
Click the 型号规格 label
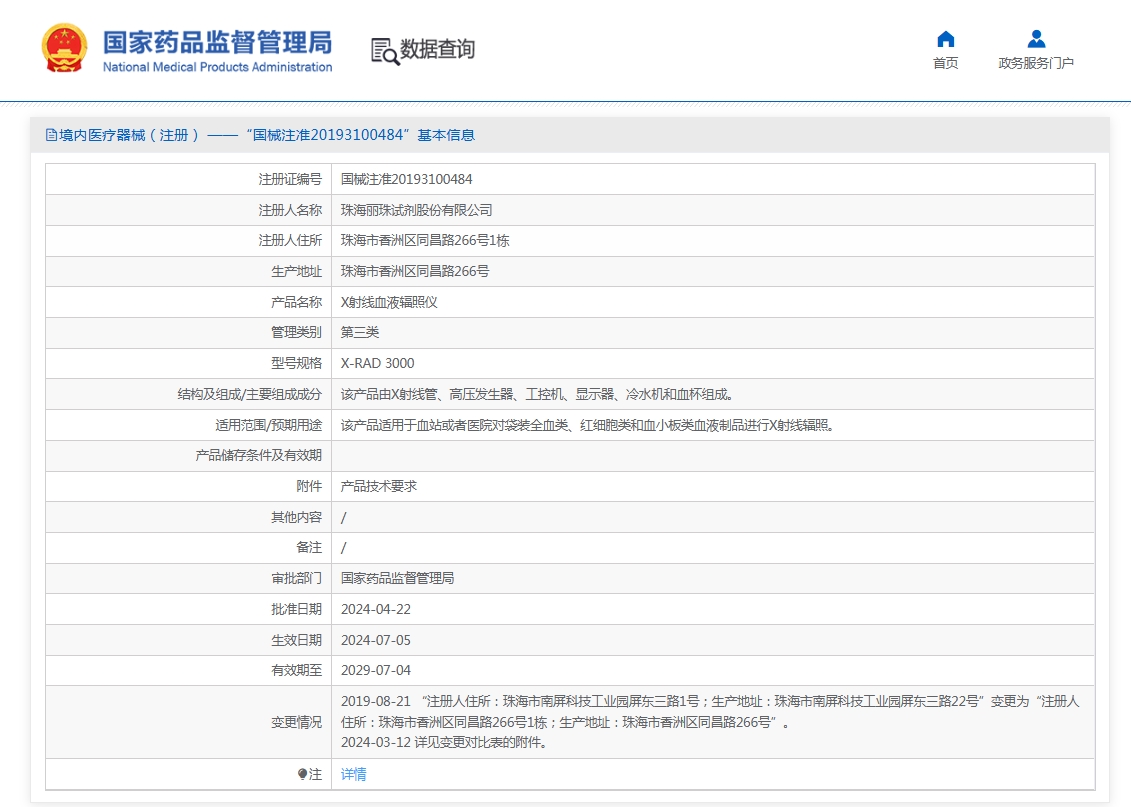click(x=296, y=363)
